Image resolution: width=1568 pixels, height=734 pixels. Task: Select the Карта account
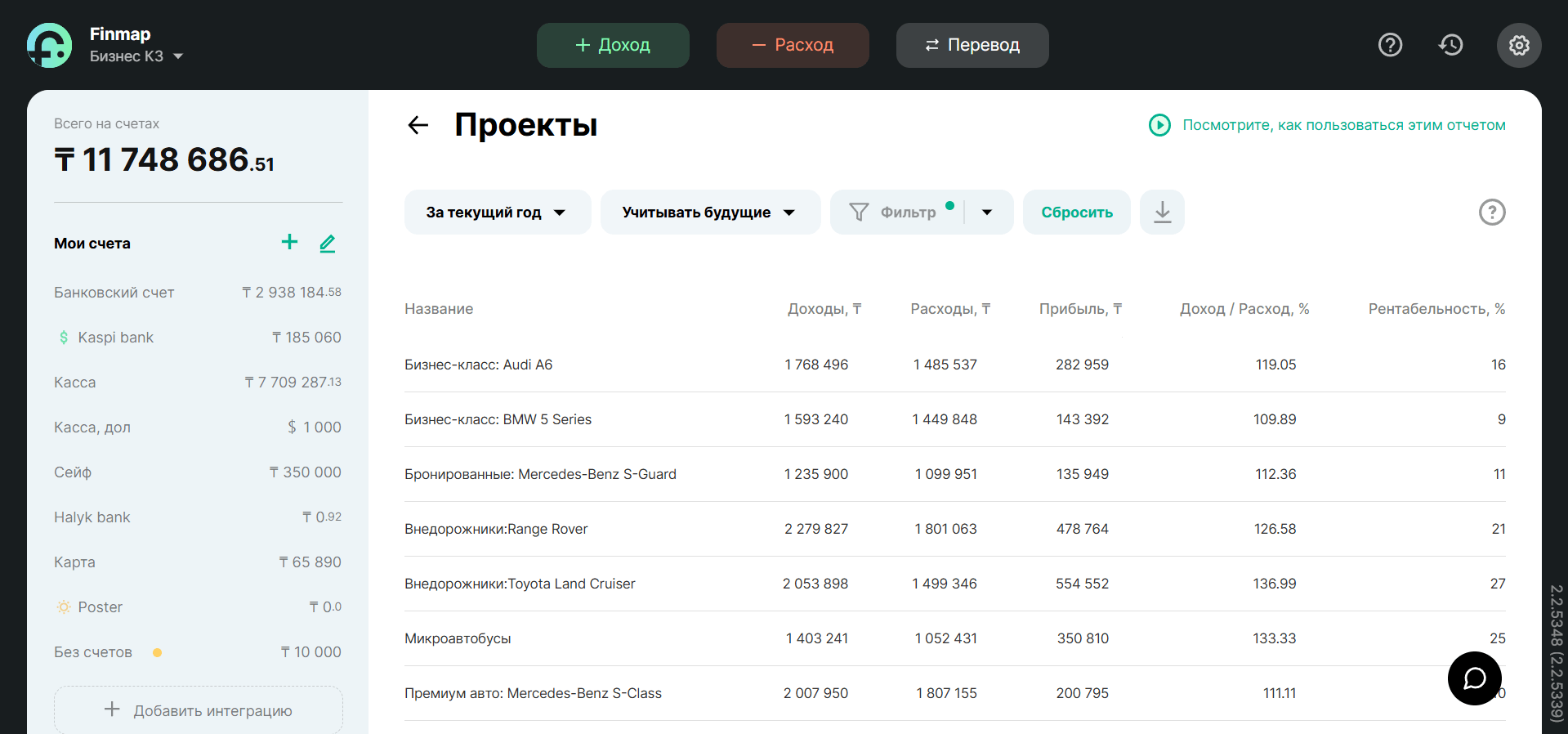[198, 562]
